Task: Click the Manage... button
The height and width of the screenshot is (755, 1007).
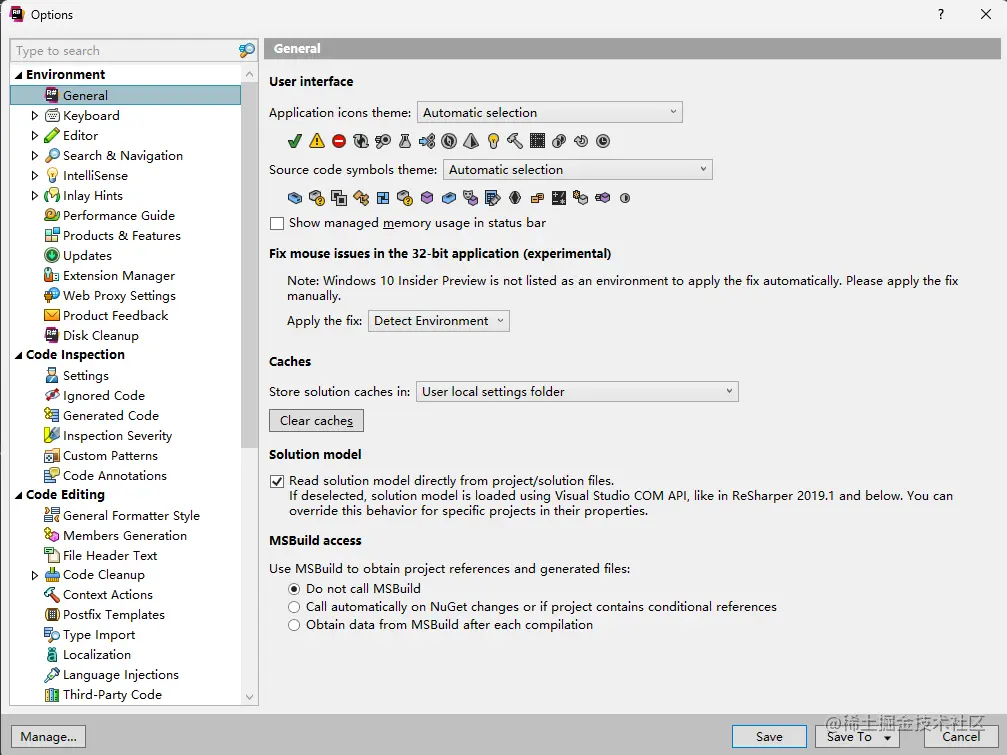Action: (48, 736)
